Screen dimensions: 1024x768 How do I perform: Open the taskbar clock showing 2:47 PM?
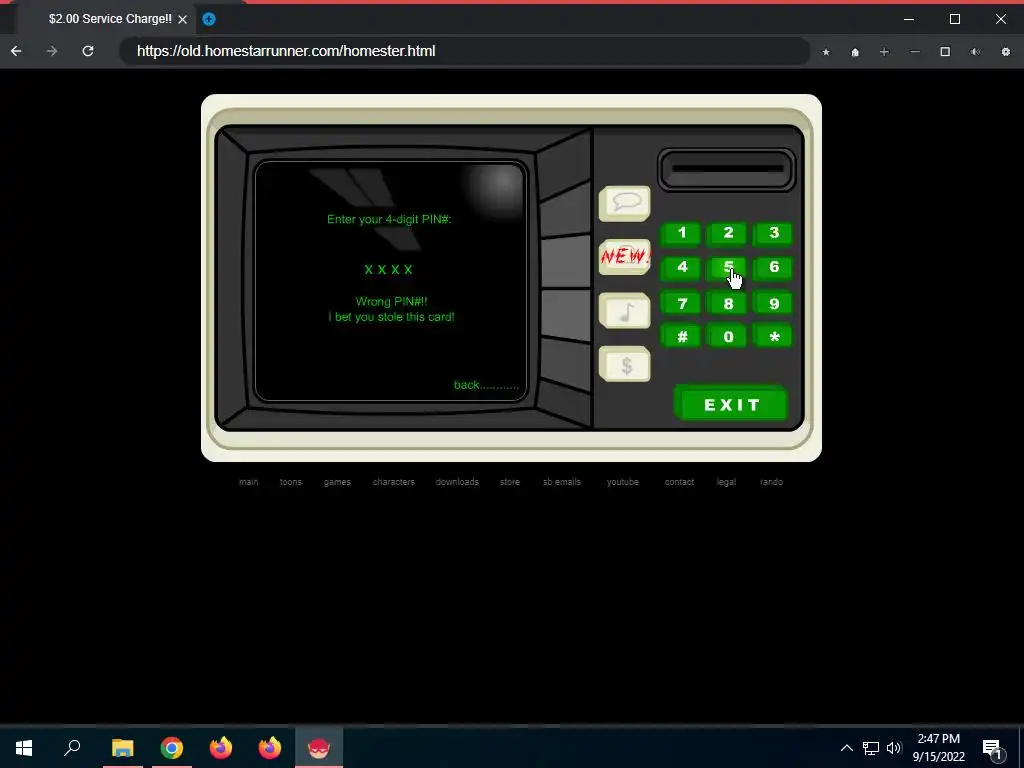point(938,748)
